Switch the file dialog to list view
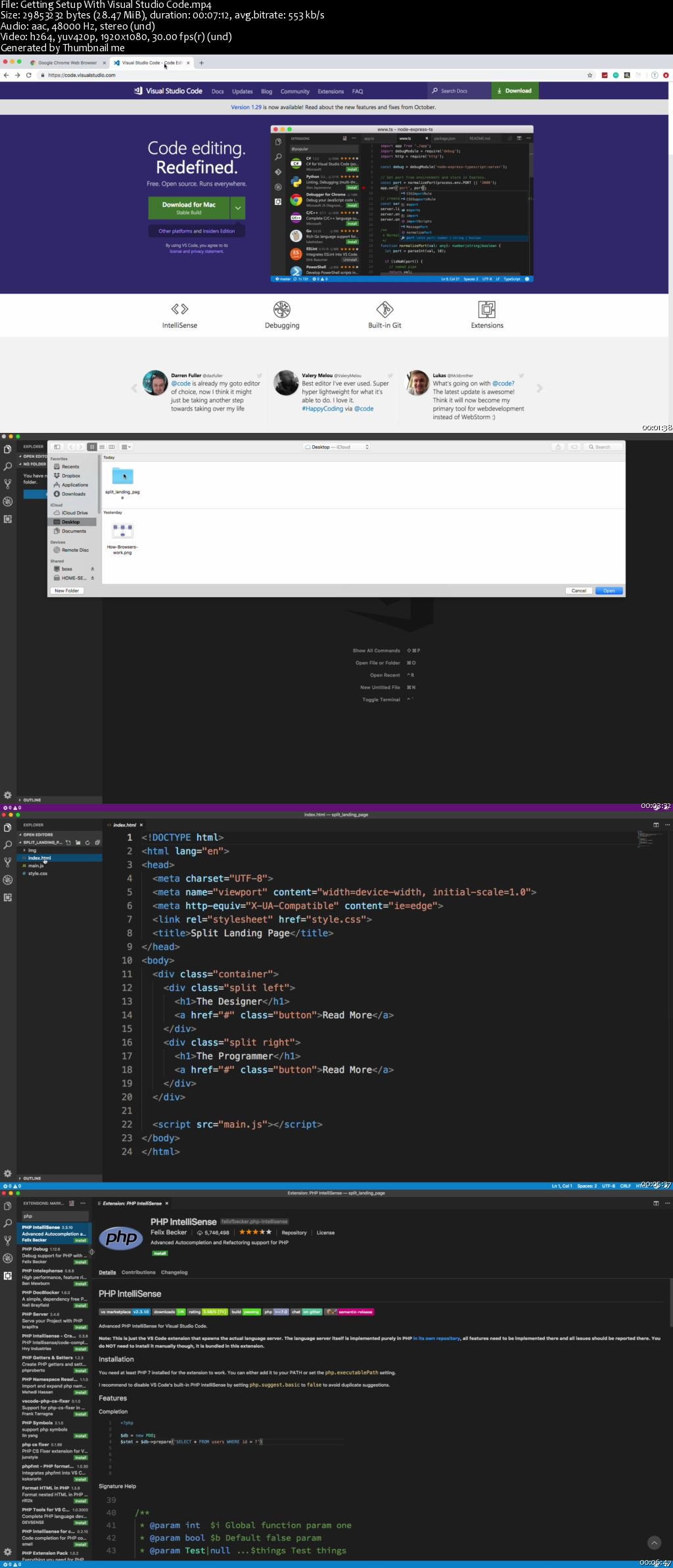Viewport: 673px width, 1568px height. pyautogui.click(x=102, y=447)
